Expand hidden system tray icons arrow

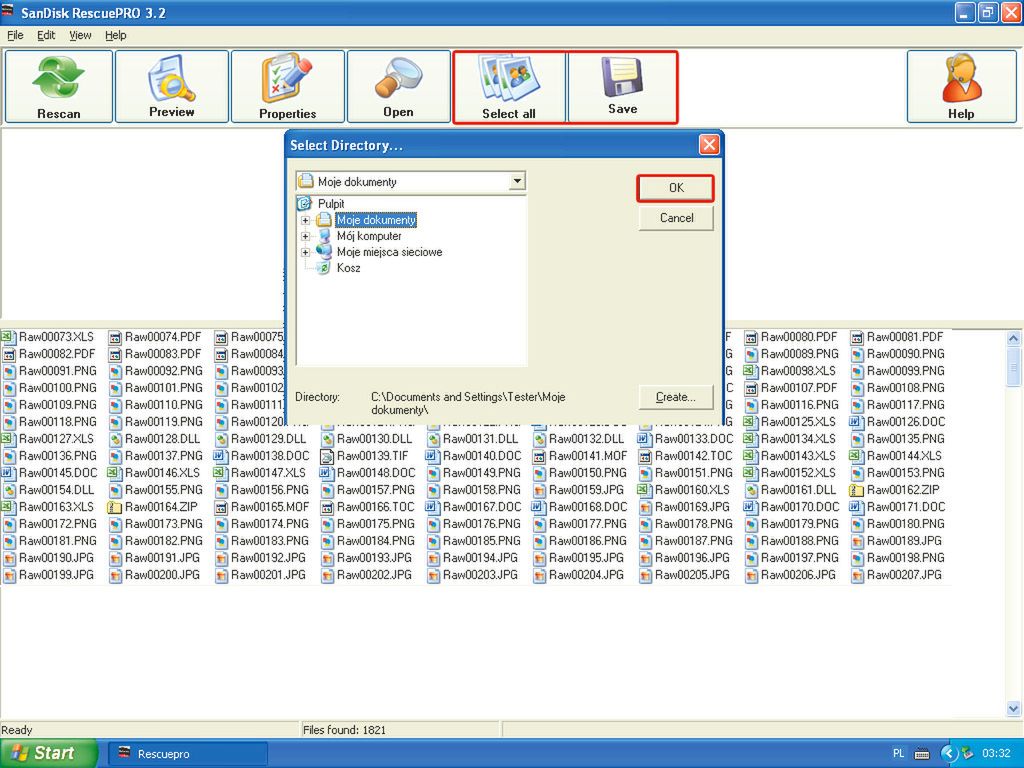[x=949, y=754]
